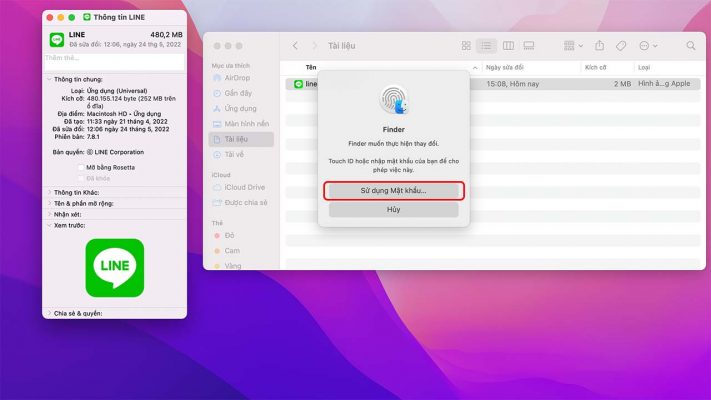Collapse the Thông tin chung section
Screen dimensions: 711x400
(x=49, y=79)
